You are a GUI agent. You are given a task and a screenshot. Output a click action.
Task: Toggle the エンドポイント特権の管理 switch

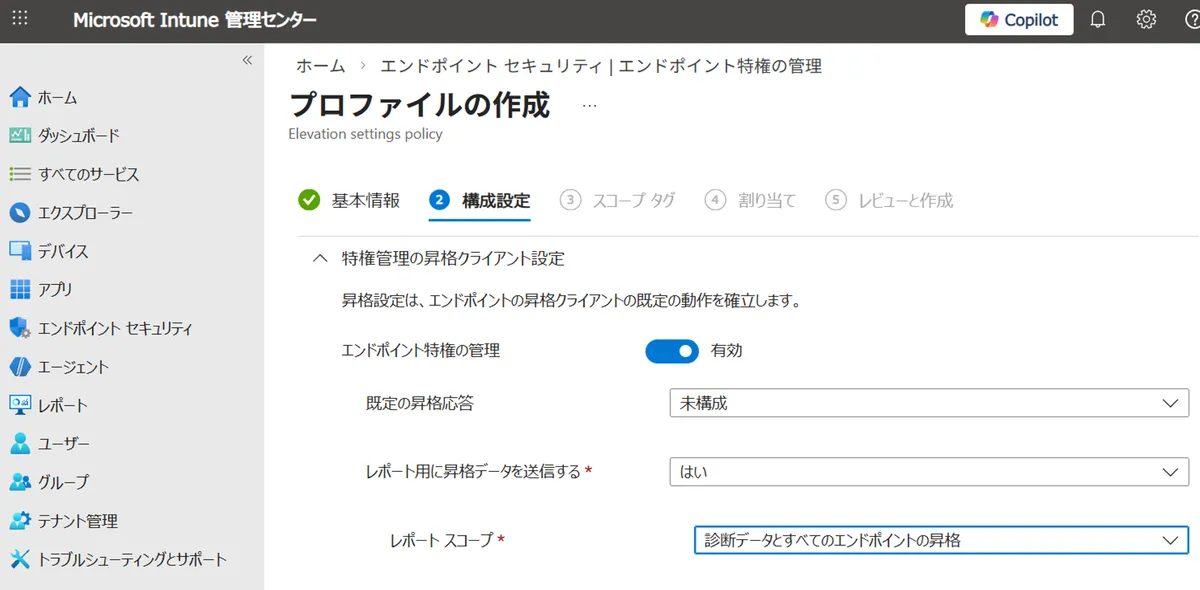(671, 351)
